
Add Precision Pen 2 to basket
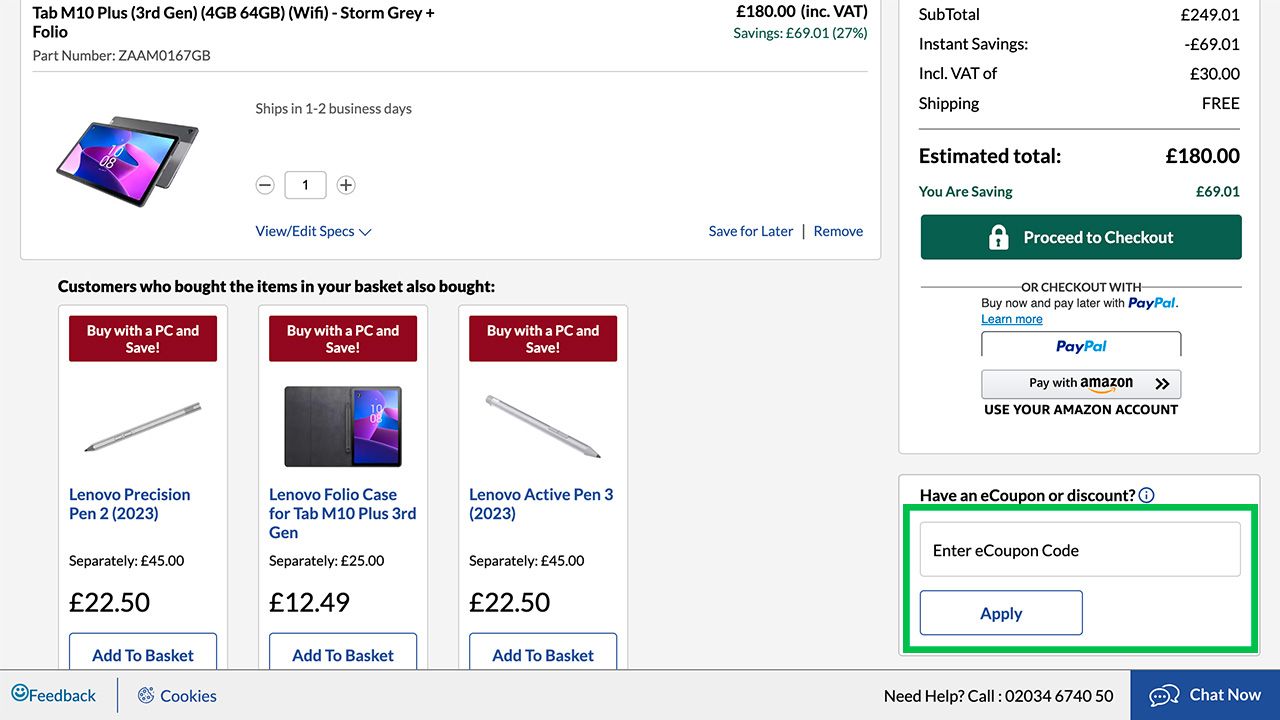[143, 652]
